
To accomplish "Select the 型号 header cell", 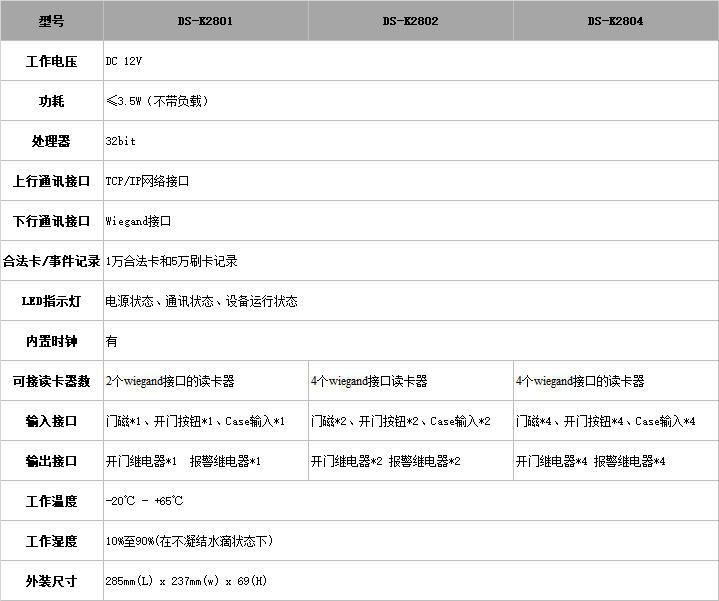I will click(51, 20).
